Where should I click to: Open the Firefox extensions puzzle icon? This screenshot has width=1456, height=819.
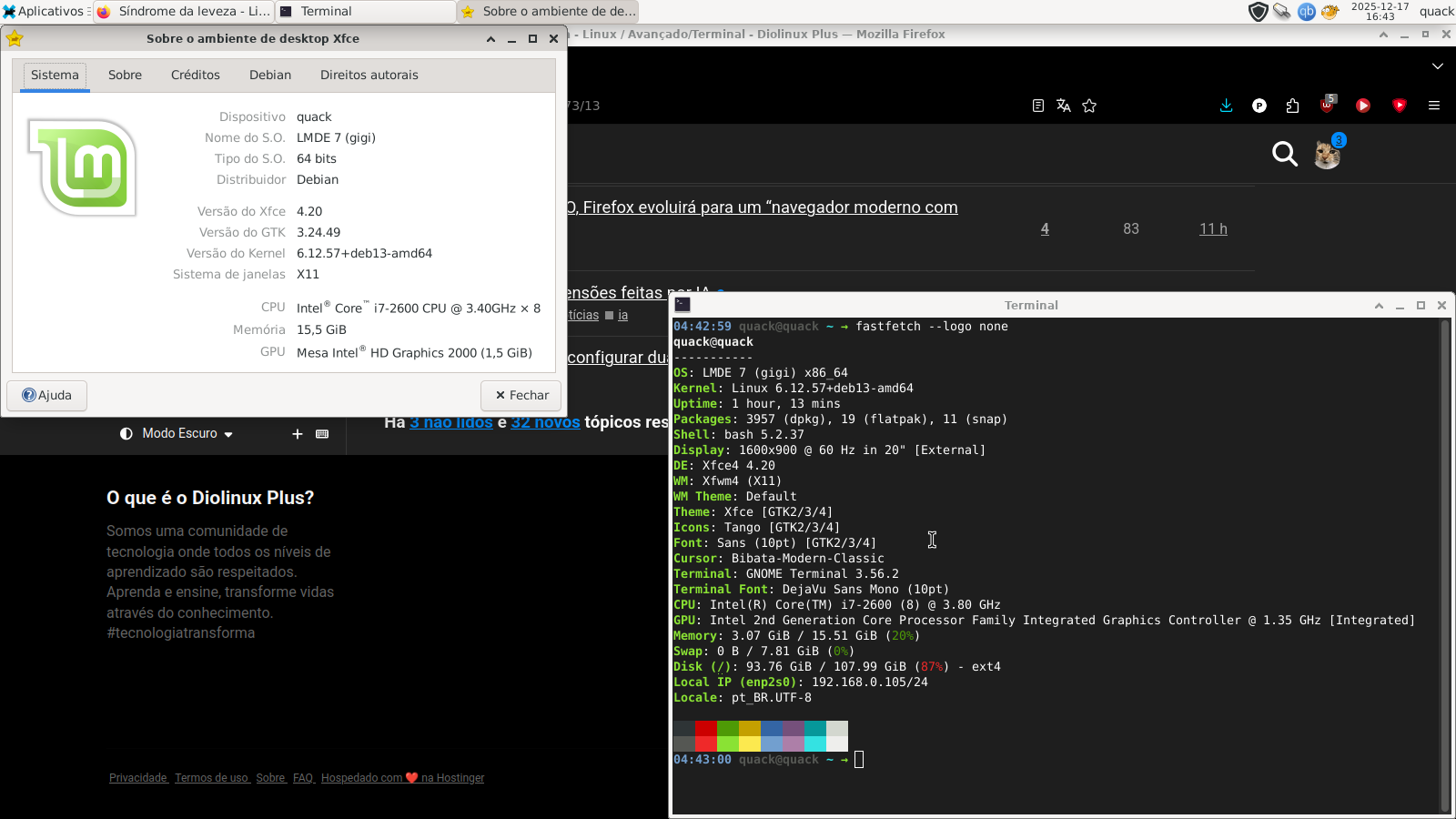1292,106
